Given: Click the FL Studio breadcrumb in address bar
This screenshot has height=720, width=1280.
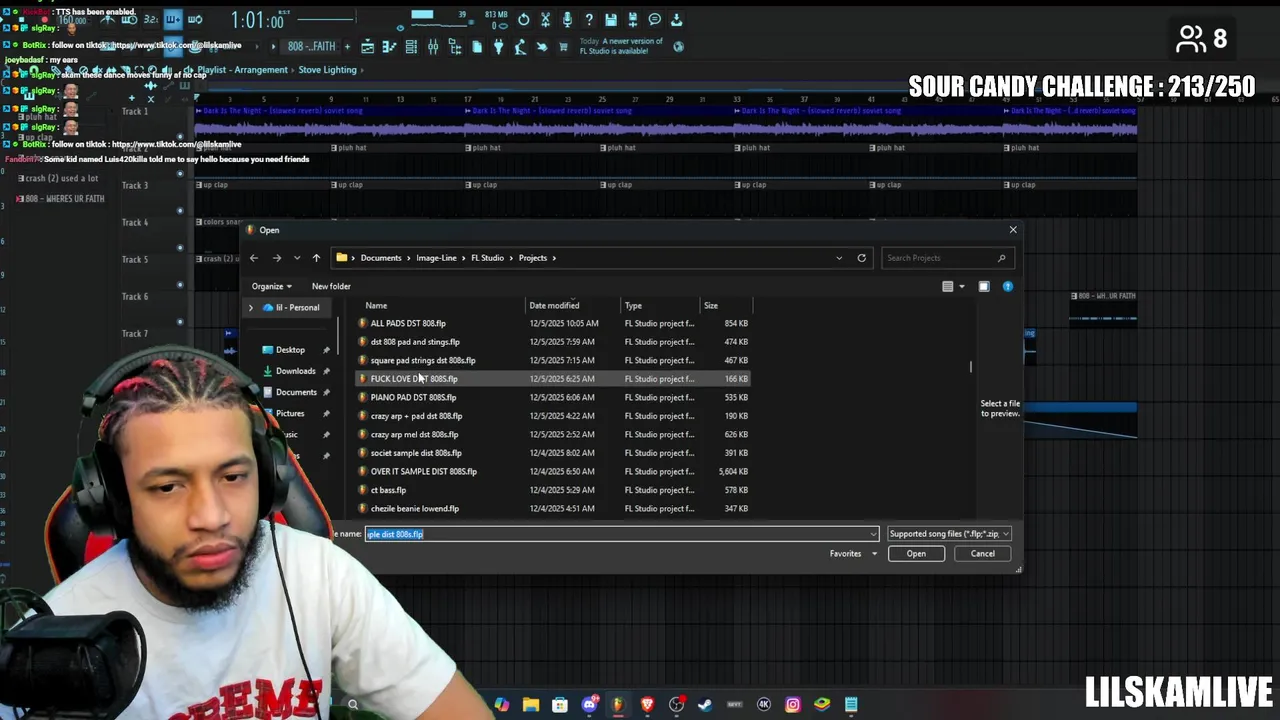Looking at the screenshot, I should click(x=488, y=258).
